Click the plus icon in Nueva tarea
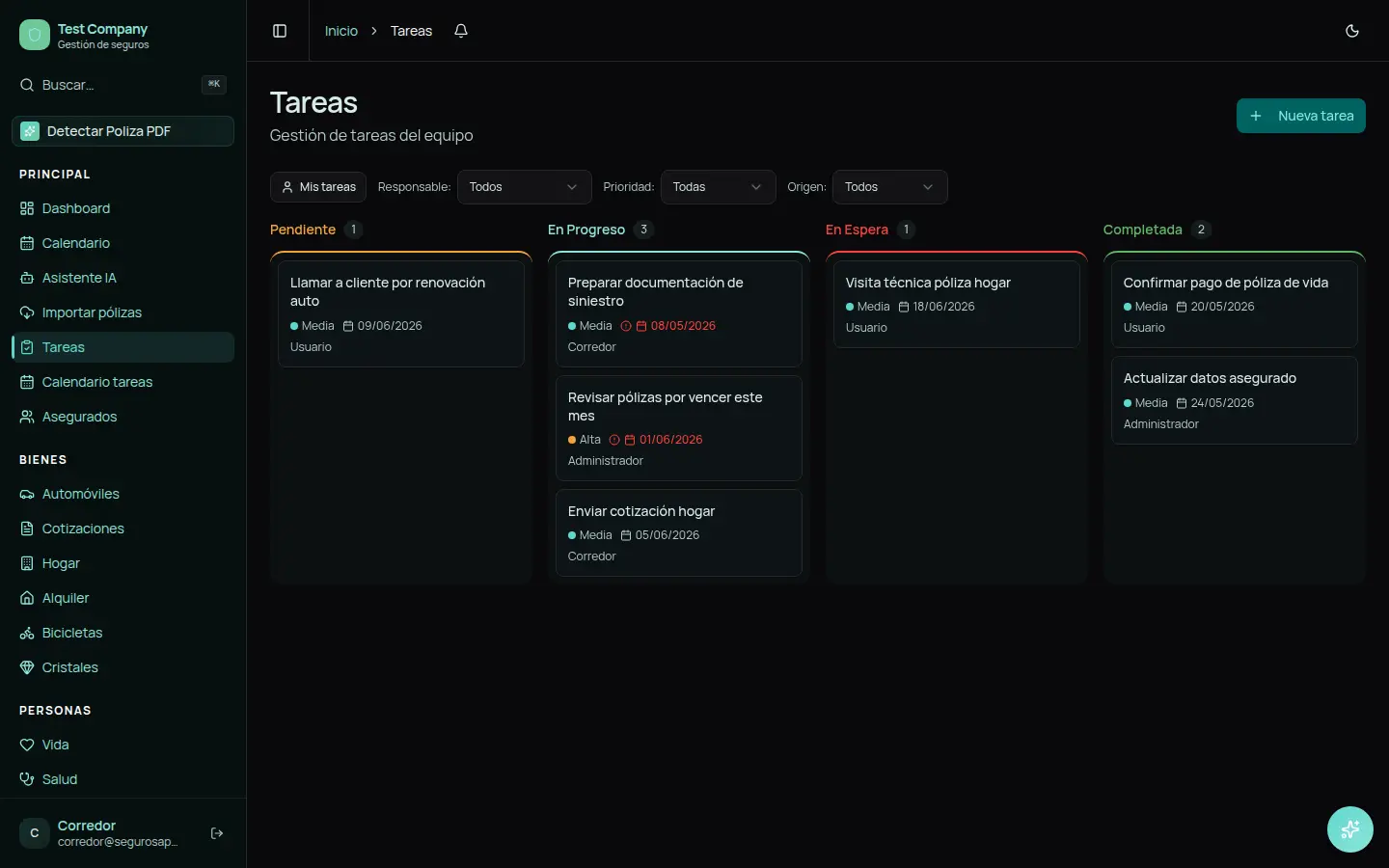The height and width of the screenshot is (868, 1389). [1256, 116]
